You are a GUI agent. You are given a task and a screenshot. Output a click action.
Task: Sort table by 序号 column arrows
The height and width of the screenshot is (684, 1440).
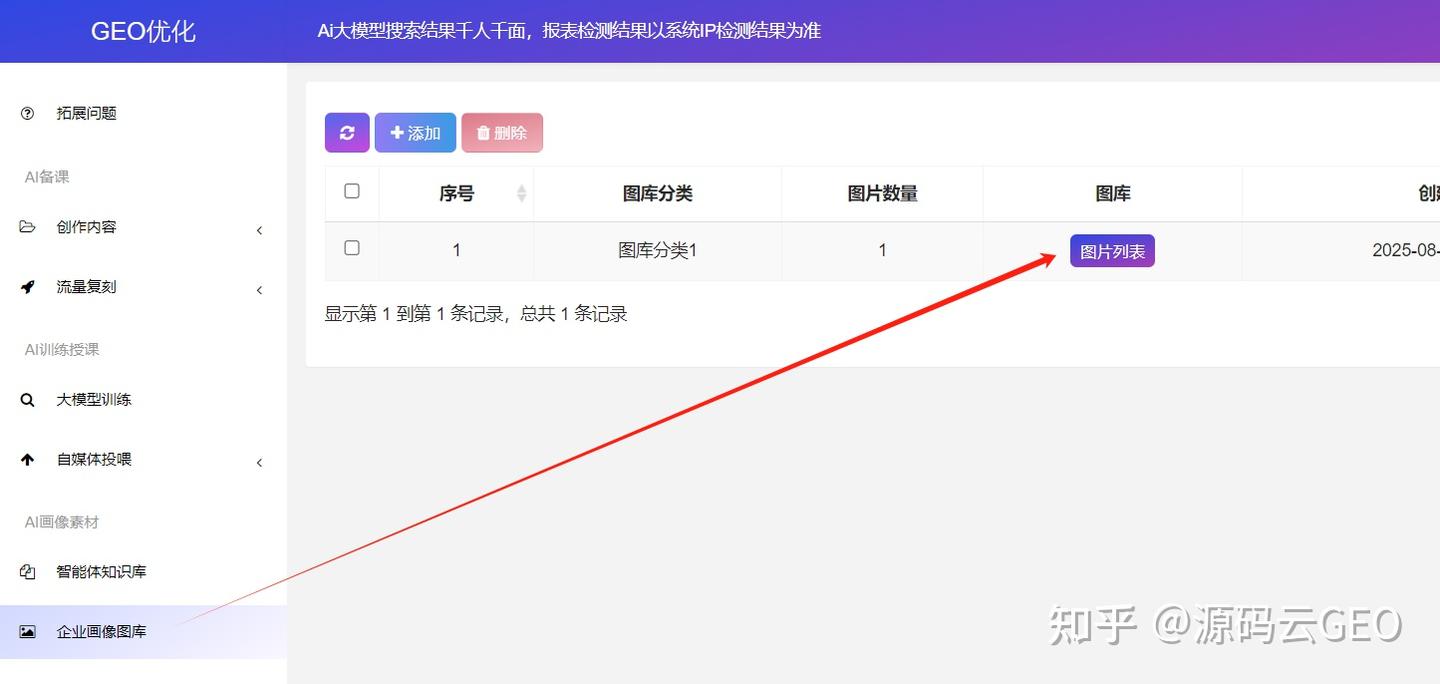coord(521,194)
